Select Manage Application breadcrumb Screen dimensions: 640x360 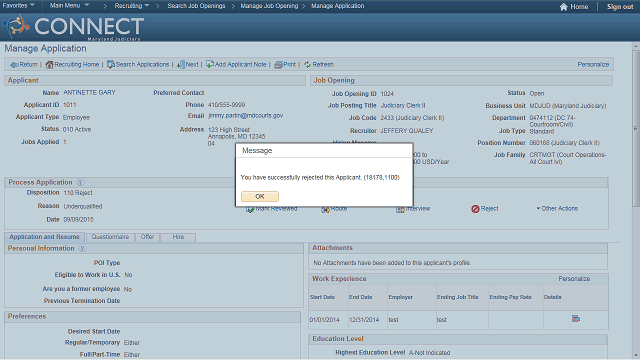(x=338, y=6)
